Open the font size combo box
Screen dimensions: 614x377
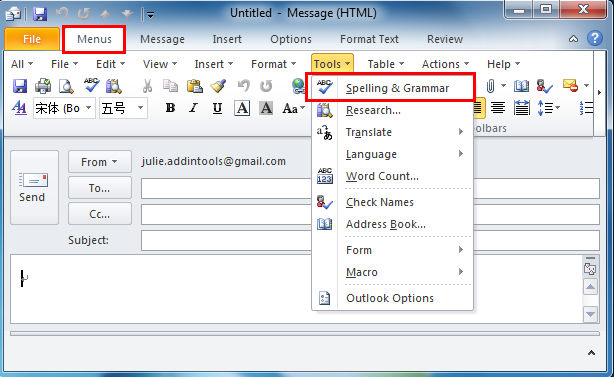[x=123, y=108]
